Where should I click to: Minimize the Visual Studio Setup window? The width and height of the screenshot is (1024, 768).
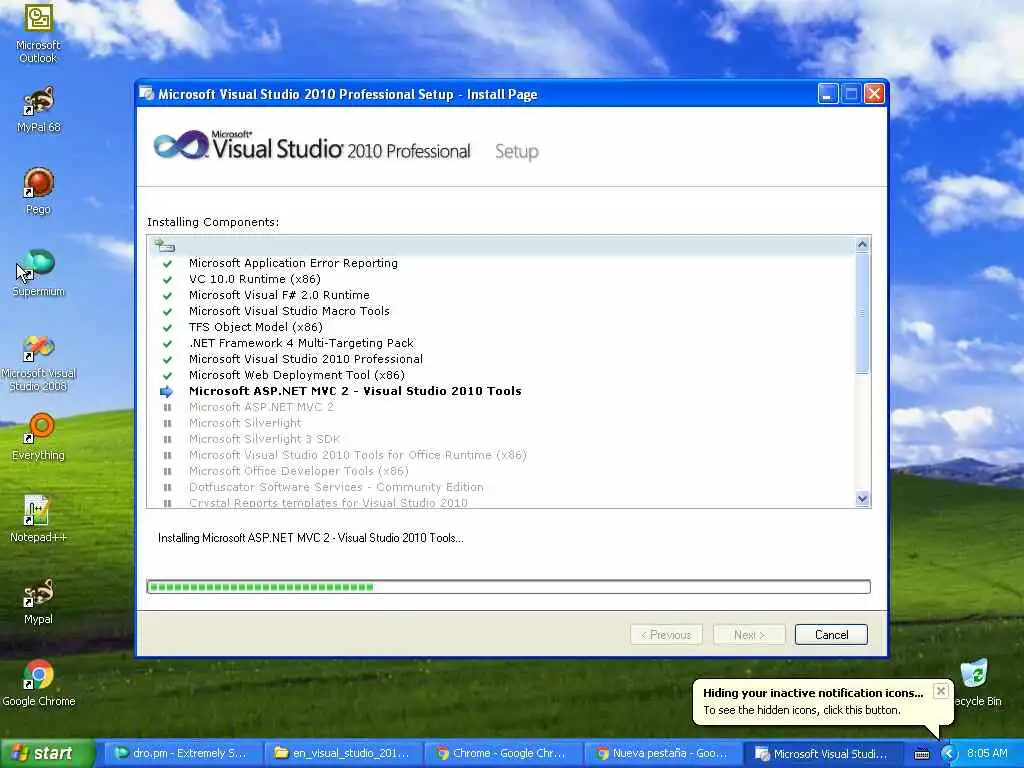(x=827, y=94)
